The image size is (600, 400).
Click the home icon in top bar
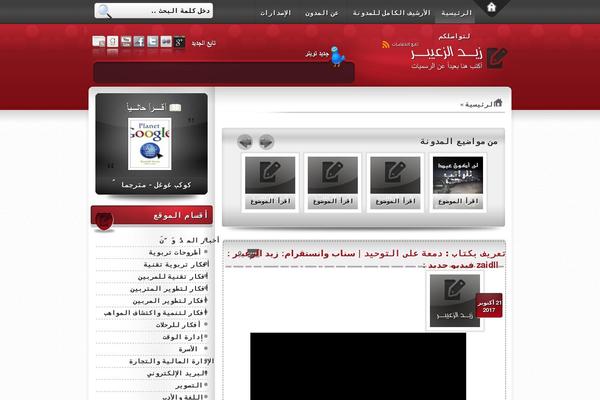(491, 7)
